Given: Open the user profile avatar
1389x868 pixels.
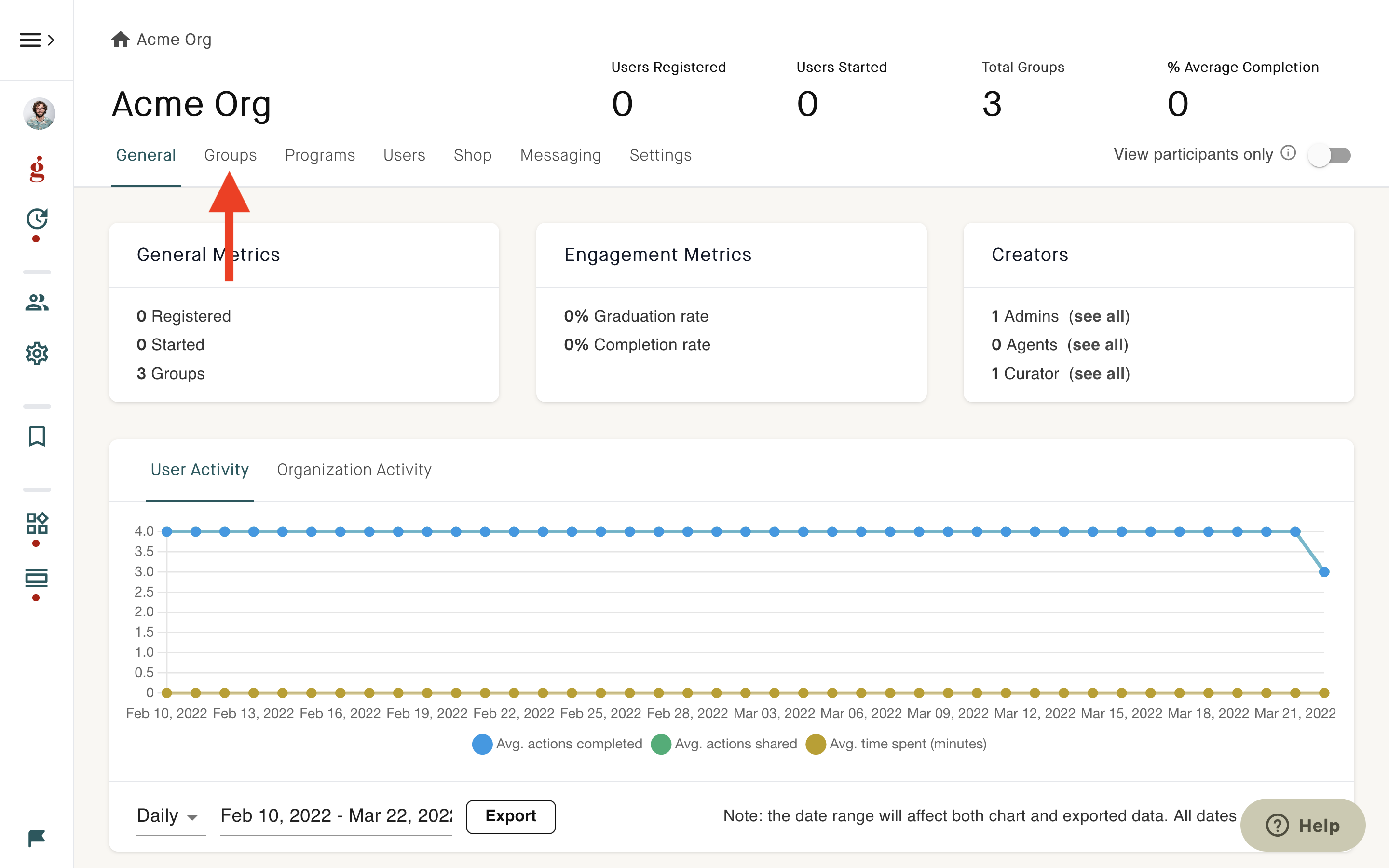Looking at the screenshot, I should 39,113.
